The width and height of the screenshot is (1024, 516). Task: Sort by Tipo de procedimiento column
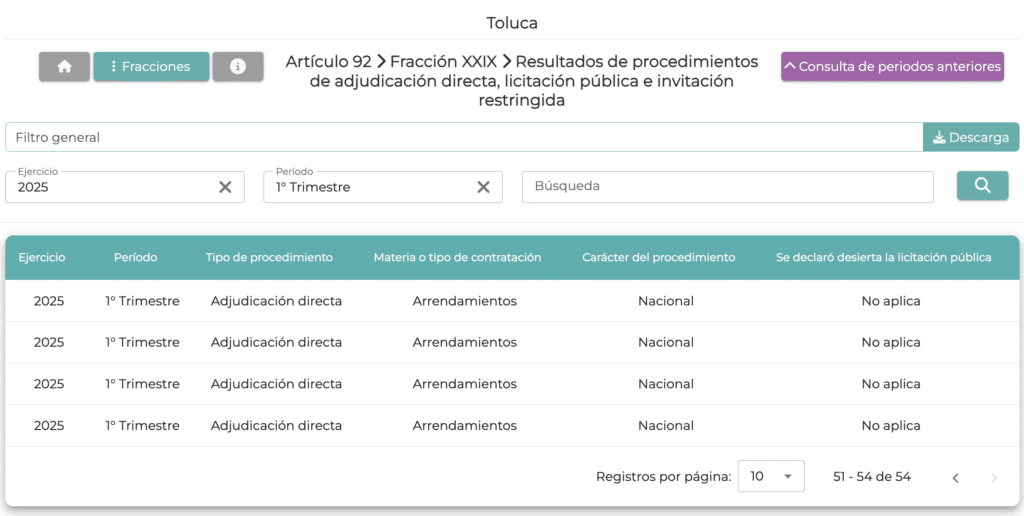coord(269,257)
